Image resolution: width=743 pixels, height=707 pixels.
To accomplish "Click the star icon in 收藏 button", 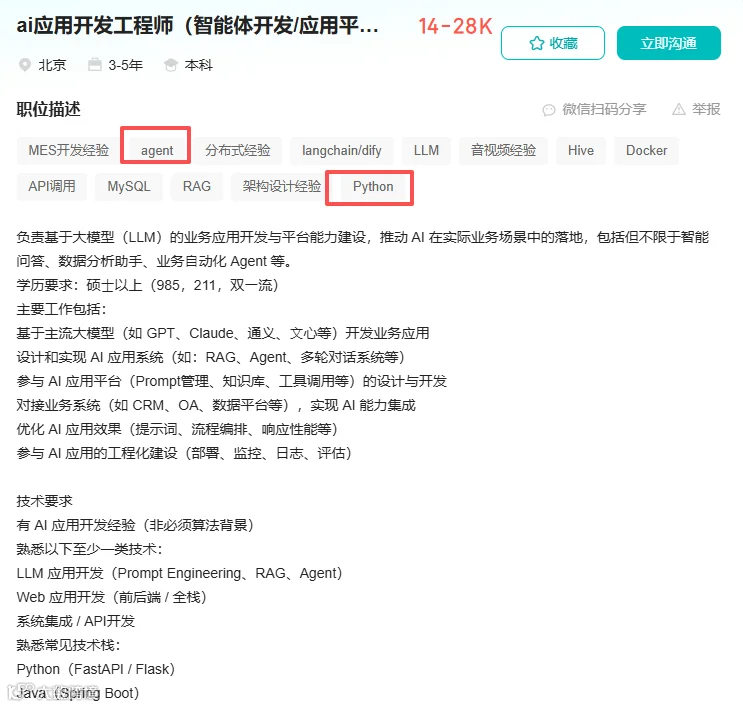I will (536, 43).
